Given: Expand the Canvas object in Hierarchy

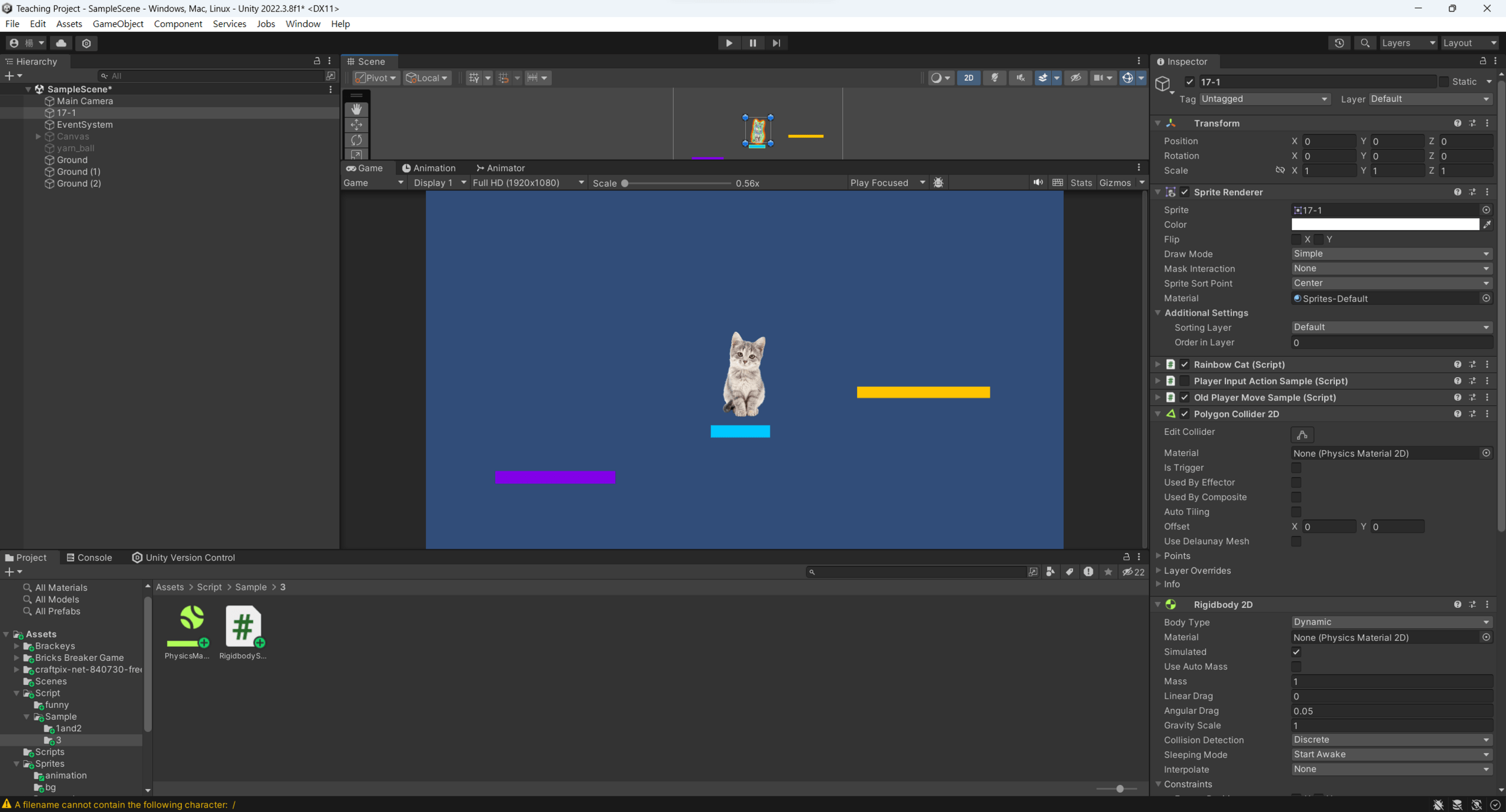Looking at the screenshot, I should (38, 137).
